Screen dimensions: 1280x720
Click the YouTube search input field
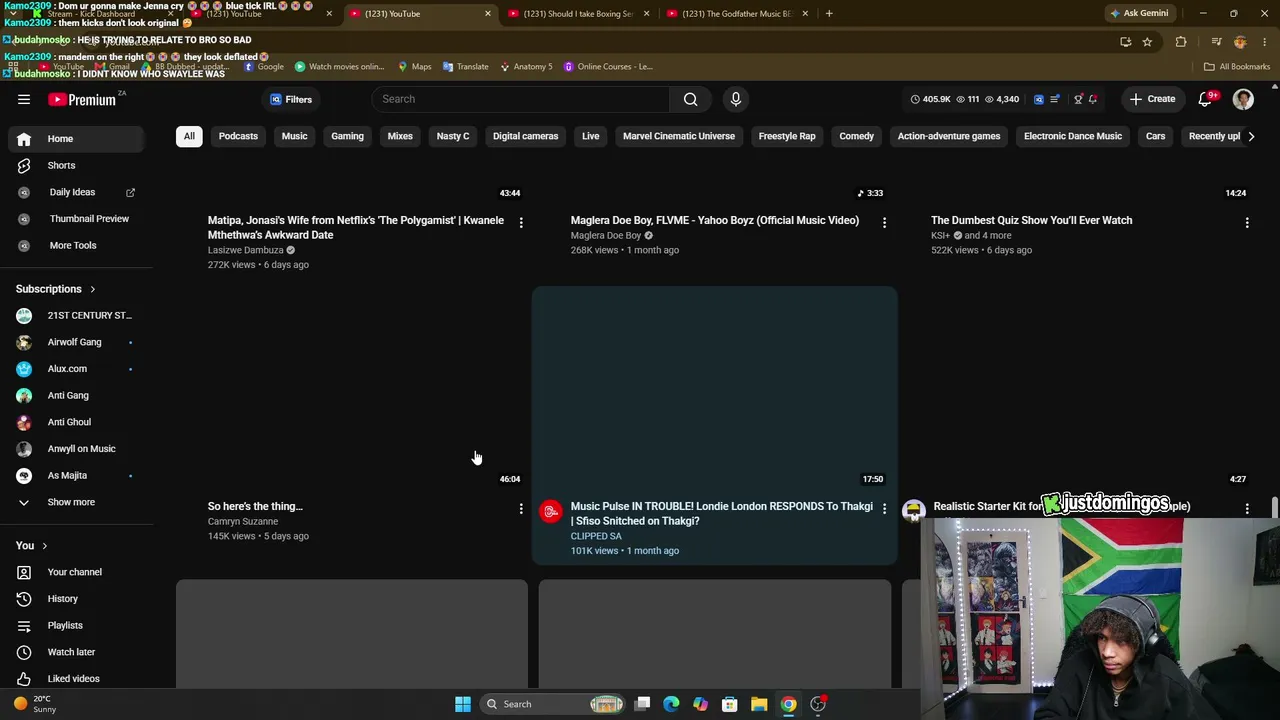click(520, 99)
